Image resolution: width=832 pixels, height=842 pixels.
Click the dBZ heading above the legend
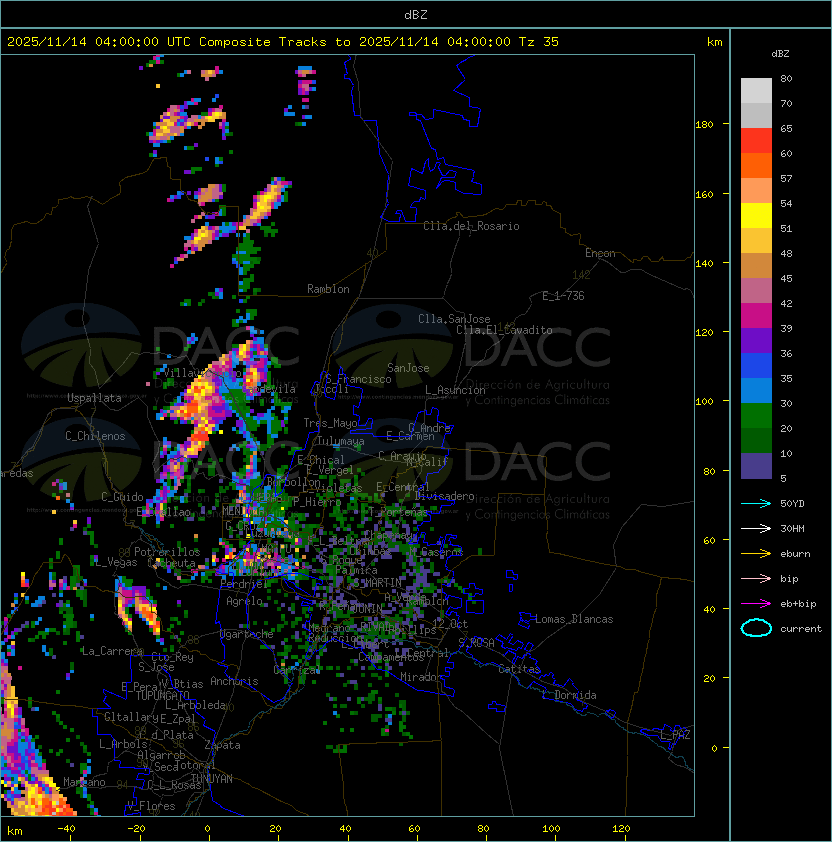[x=780, y=54]
